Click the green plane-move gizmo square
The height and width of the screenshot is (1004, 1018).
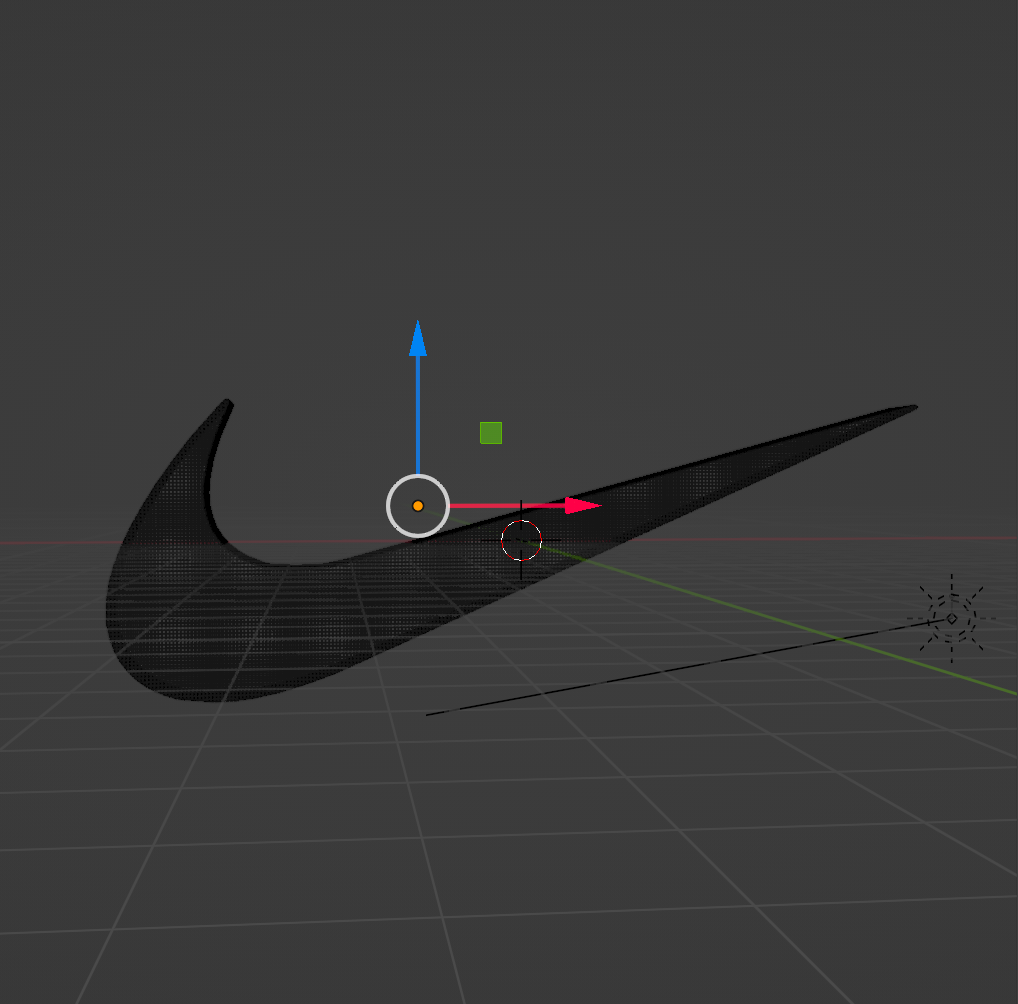coord(491,433)
